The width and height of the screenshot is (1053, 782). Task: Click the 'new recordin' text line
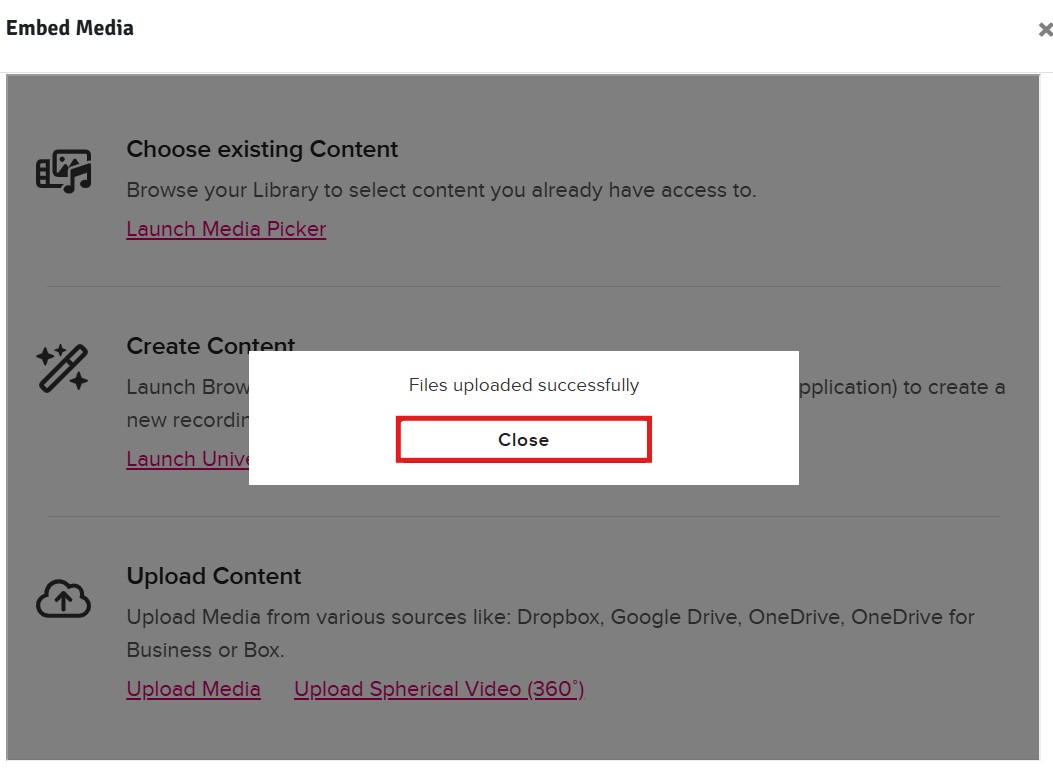pos(187,420)
